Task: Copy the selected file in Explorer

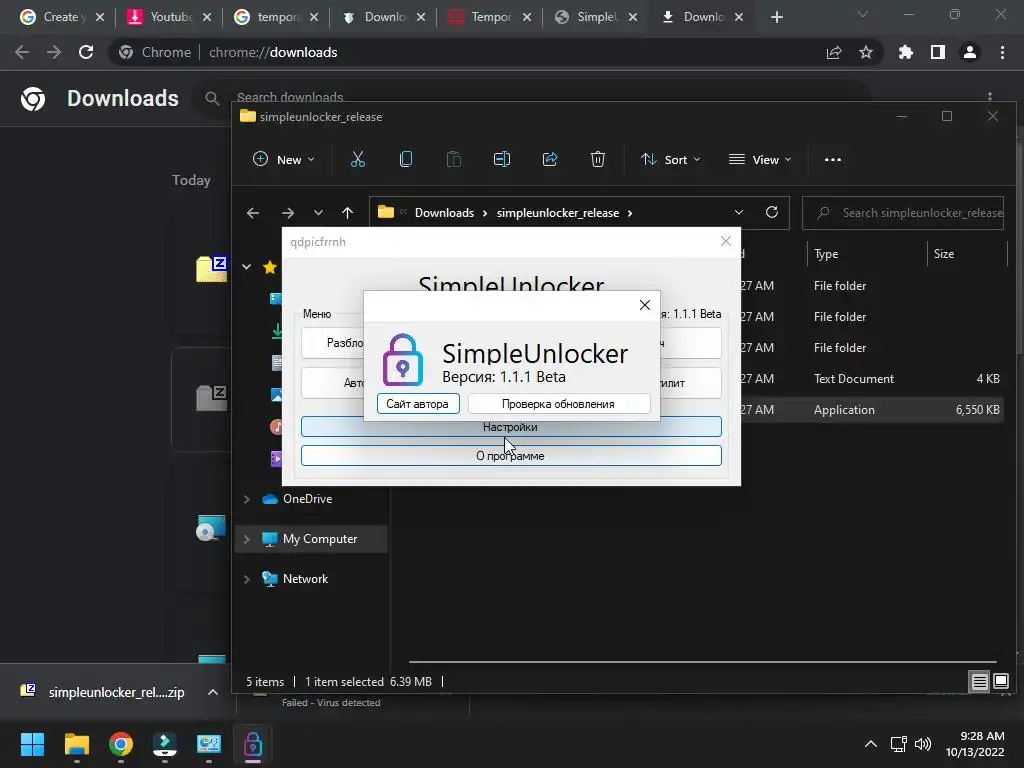Action: point(406,159)
